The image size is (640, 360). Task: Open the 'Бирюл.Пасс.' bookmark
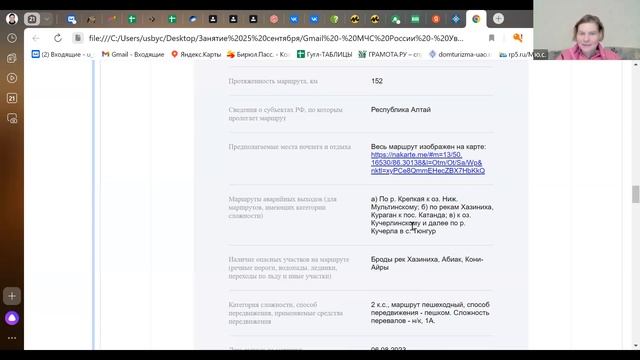[x=258, y=54]
